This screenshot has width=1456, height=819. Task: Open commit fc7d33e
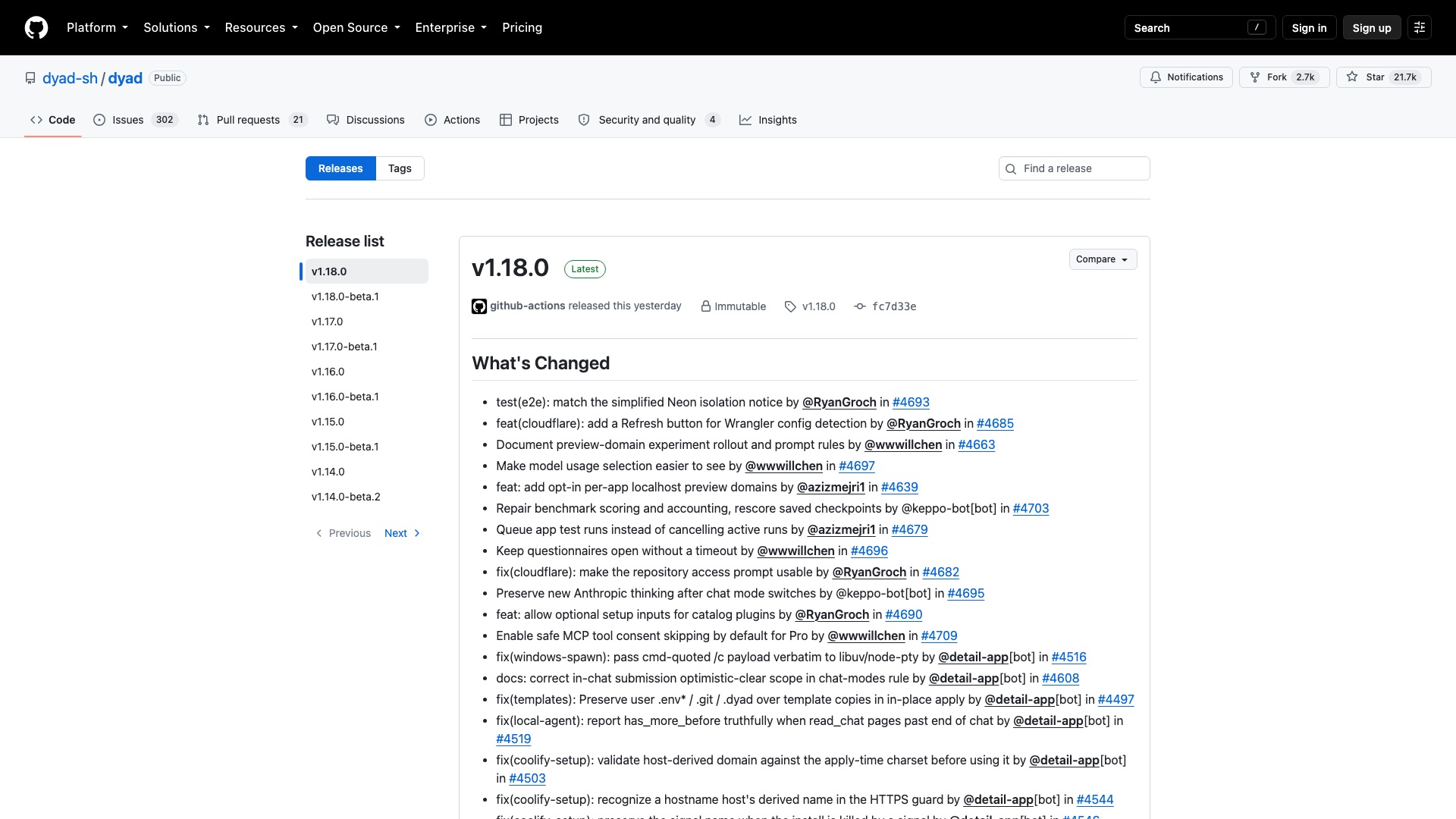click(885, 306)
